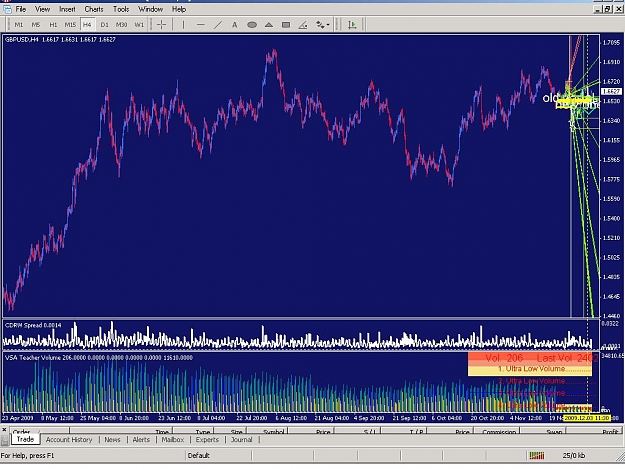Open the Window menu
Image resolution: width=625 pixels, height=469 pixels.
coord(150,9)
